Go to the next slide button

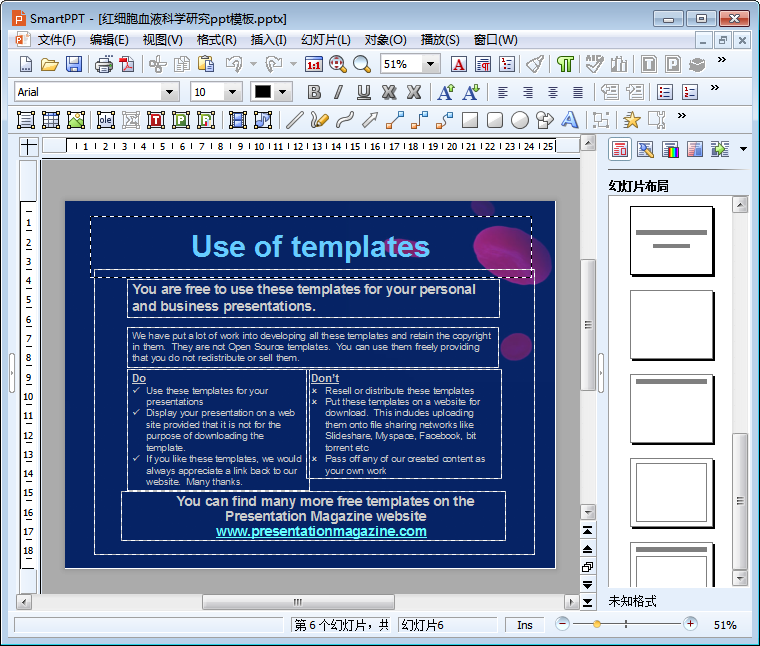[587, 584]
